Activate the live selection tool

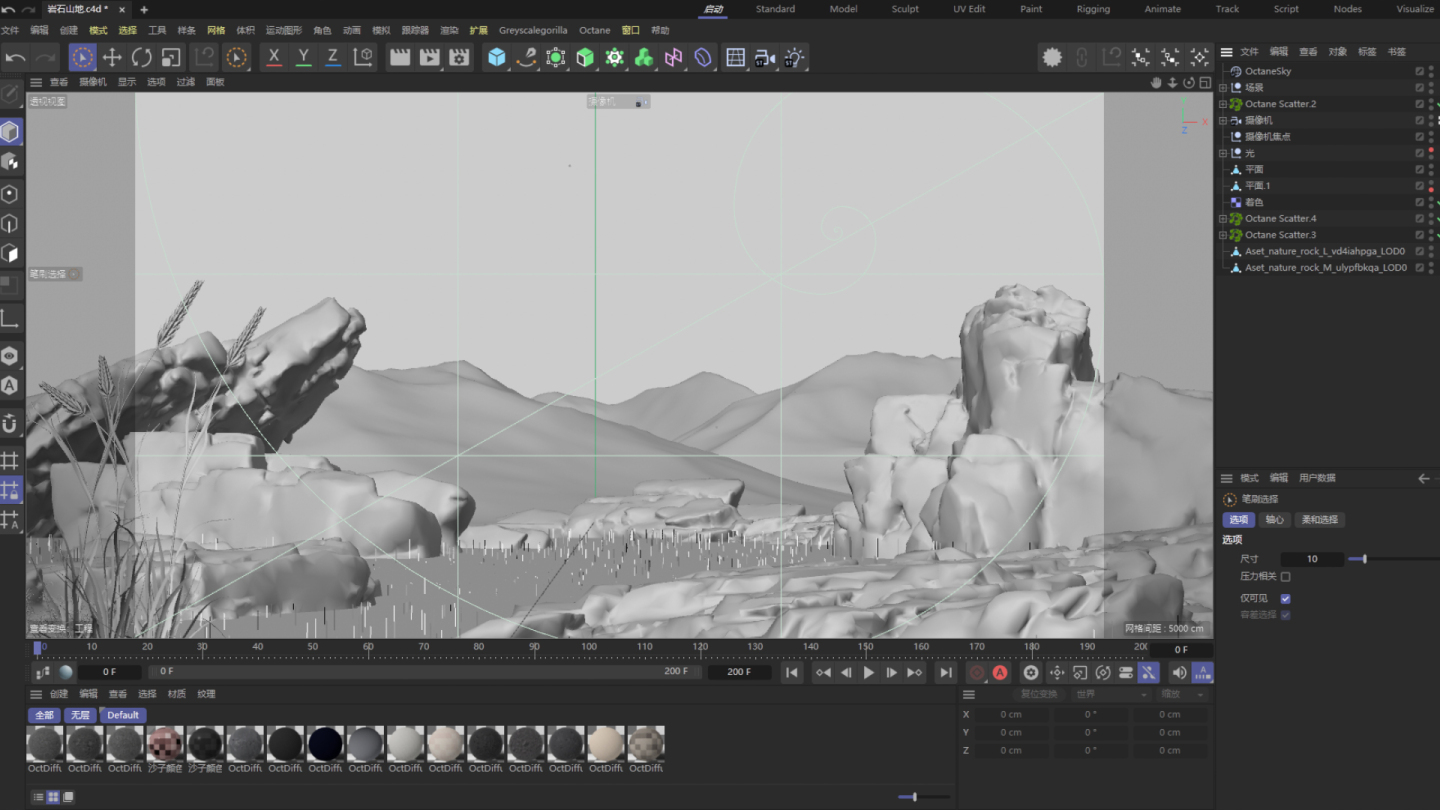coord(83,57)
